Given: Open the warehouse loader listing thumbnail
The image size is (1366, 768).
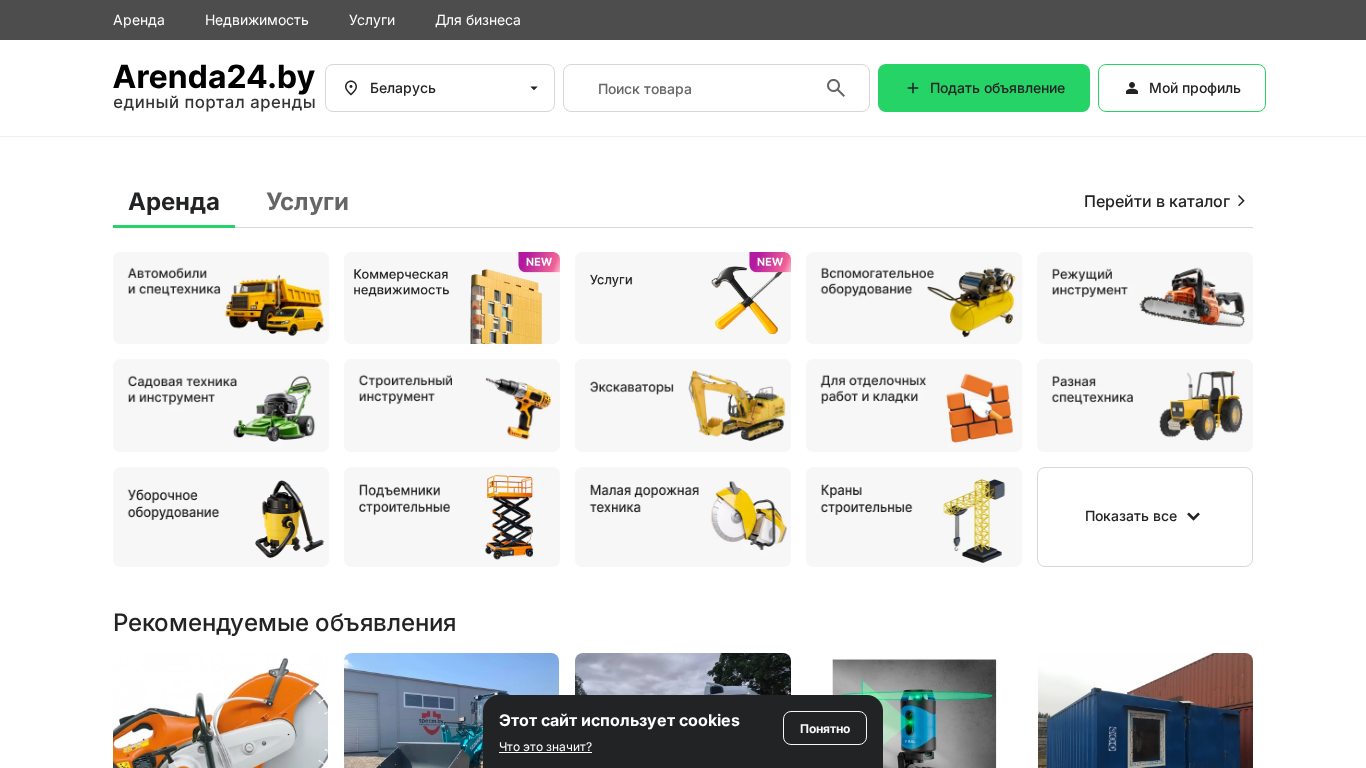Looking at the screenshot, I should click(x=452, y=710).
